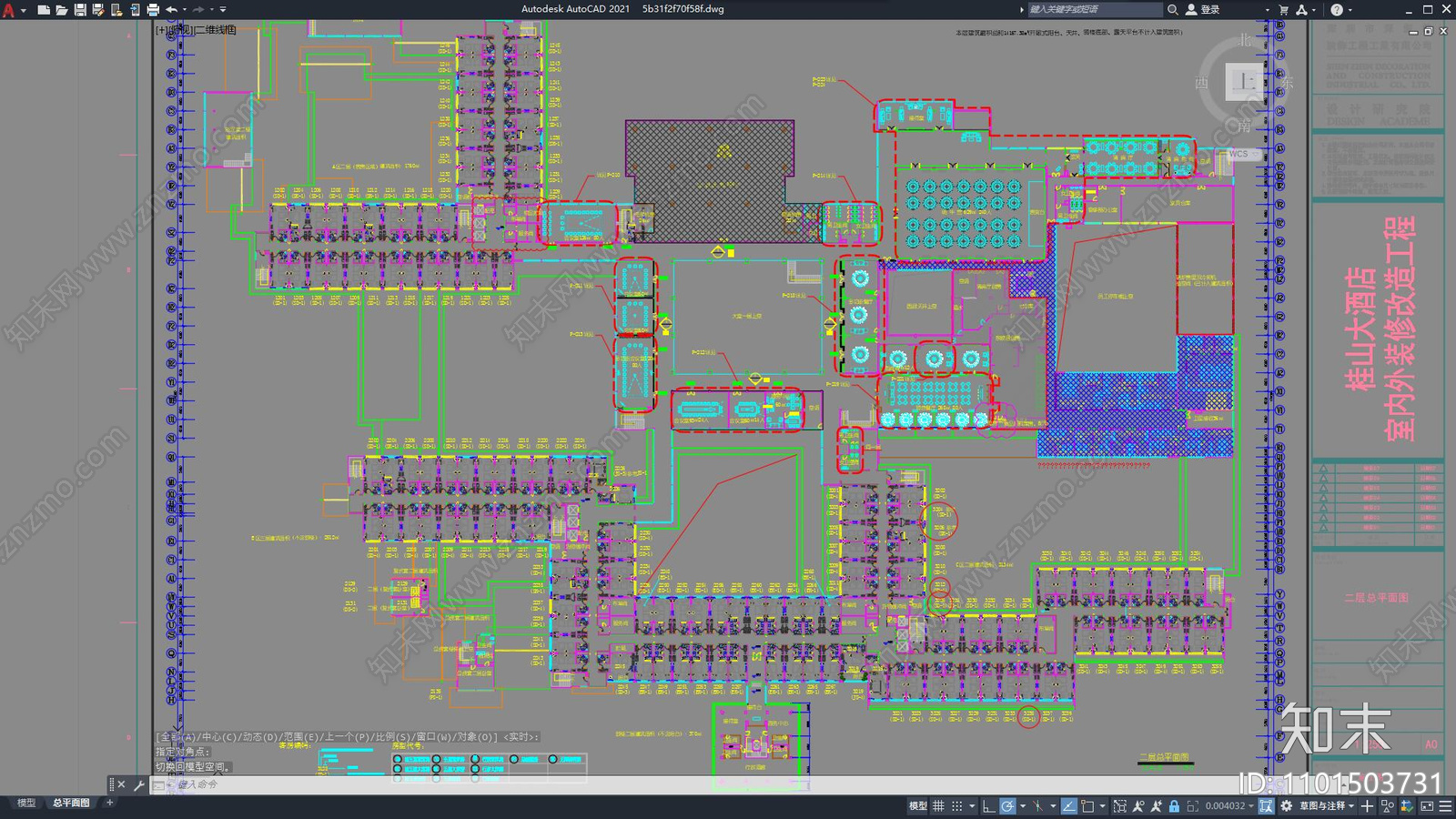
Task: Open the customization three-lines status icon
Action: click(1445, 805)
